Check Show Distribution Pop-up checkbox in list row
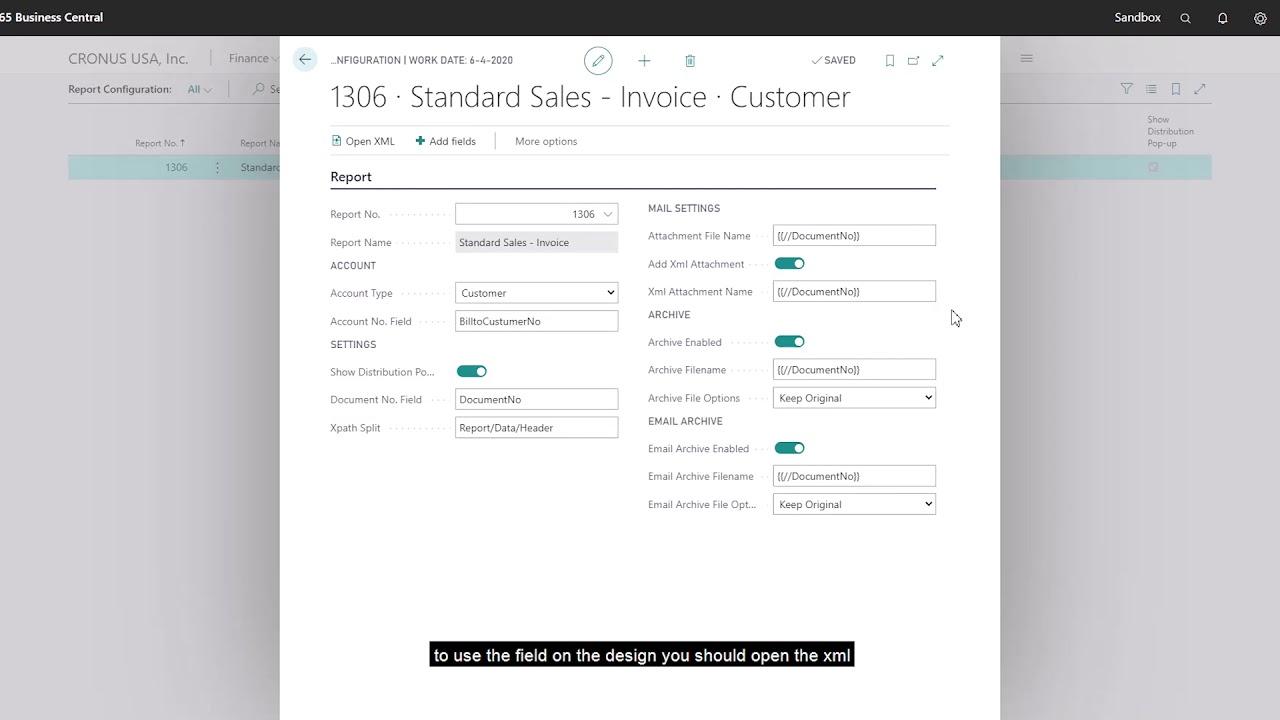Viewport: 1280px width, 720px height. tap(1153, 168)
